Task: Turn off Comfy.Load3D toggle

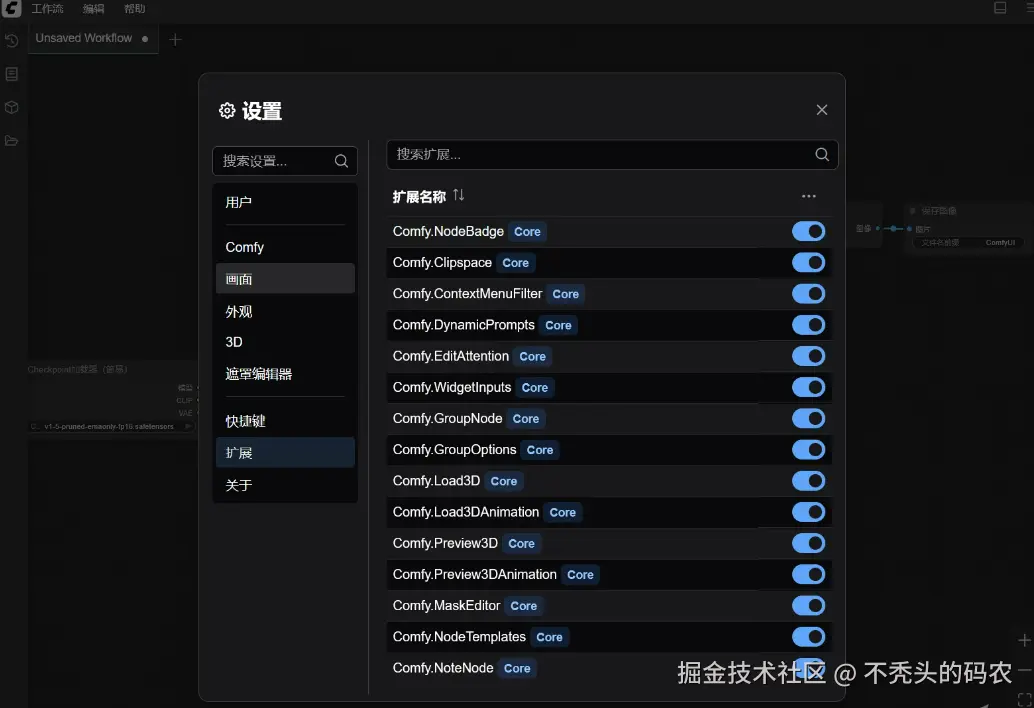Action: tap(808, 481)
